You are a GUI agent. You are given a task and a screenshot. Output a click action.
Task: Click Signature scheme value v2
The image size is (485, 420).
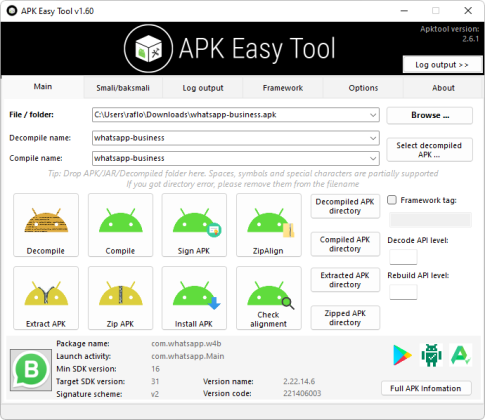tap(155, 394)
